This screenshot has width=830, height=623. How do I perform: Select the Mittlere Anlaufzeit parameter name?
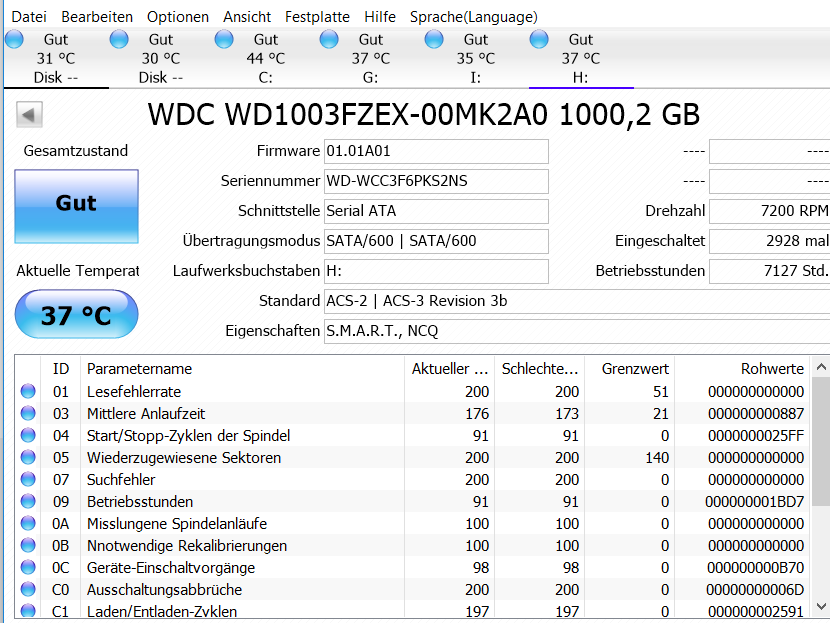click(146, 414)
